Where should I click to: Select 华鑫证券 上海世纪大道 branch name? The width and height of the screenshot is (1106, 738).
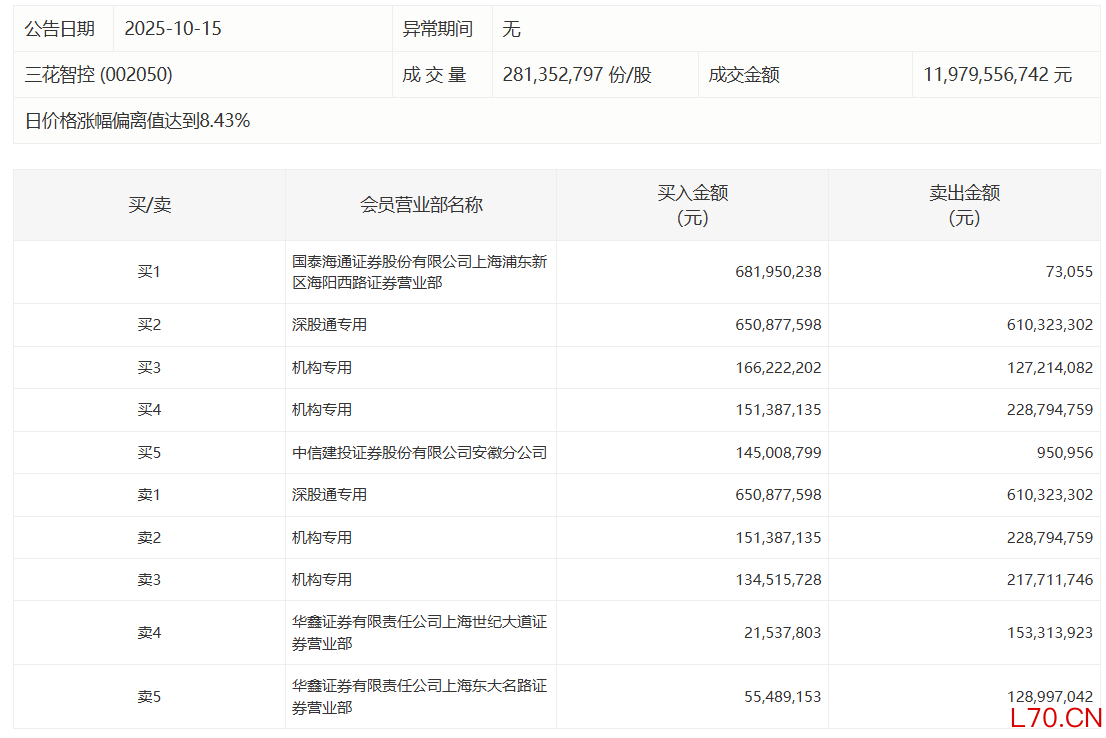coord(419,633)
